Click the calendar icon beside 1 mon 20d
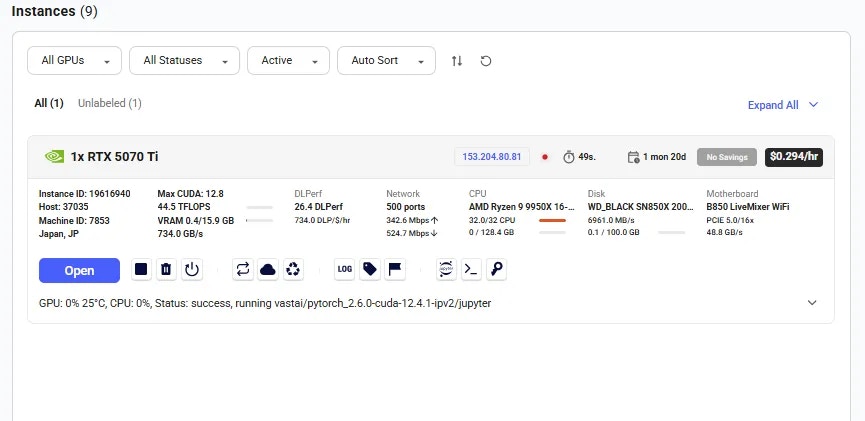Image resolution: width=865 pixels, height=421 pixels. 634,157
